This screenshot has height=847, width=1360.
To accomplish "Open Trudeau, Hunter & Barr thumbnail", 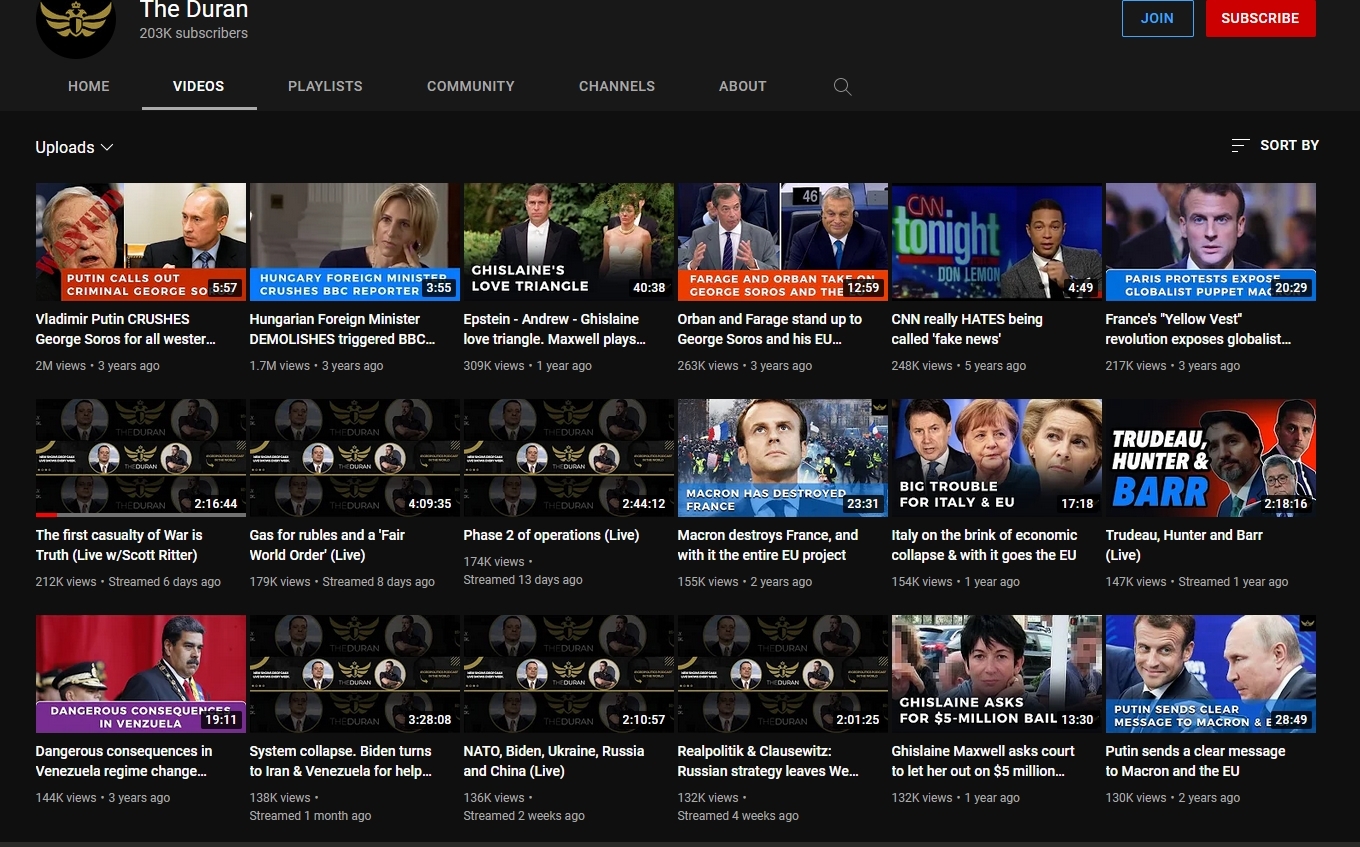I will 1211,458.
